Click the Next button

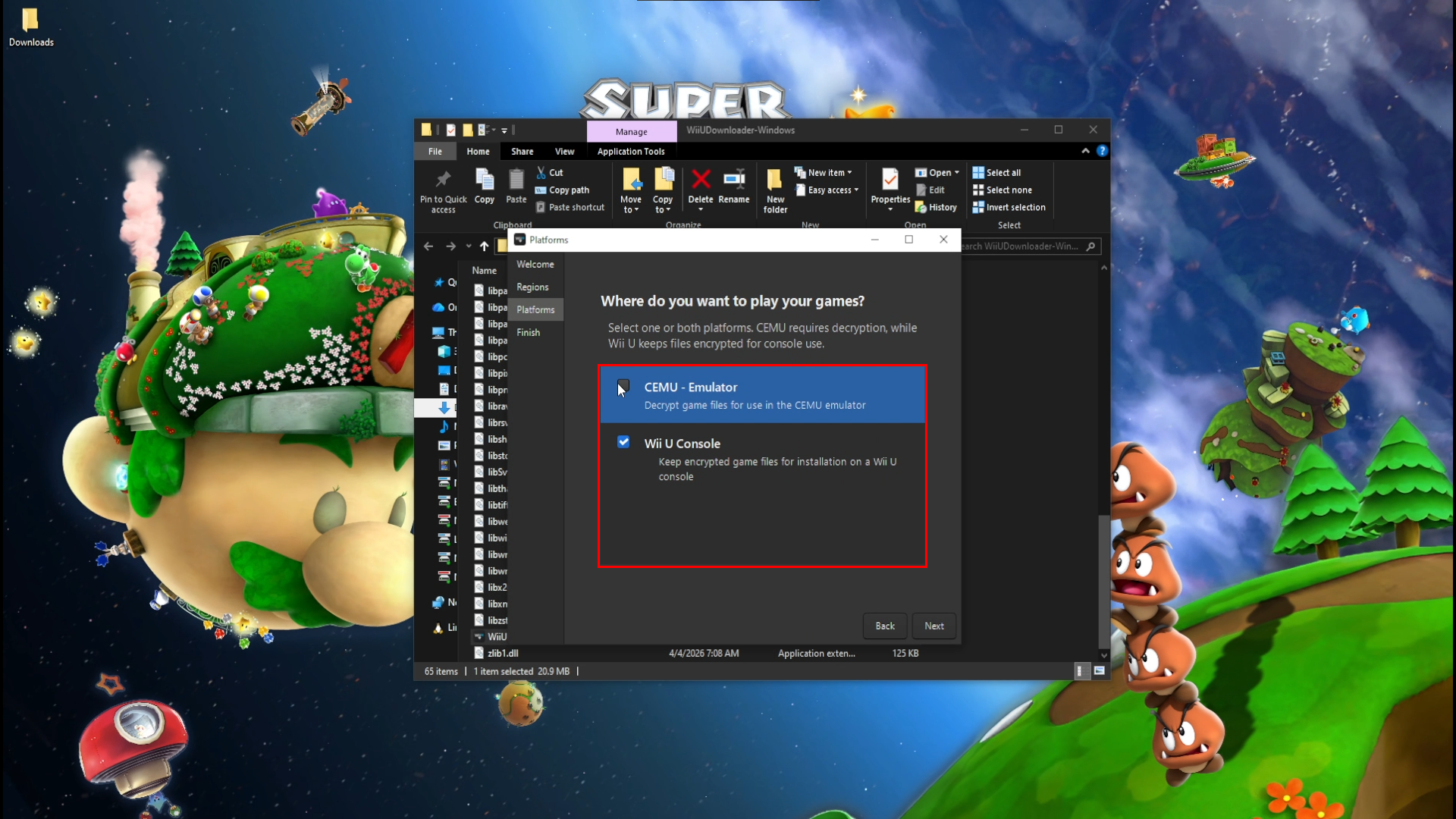point(934,626)
